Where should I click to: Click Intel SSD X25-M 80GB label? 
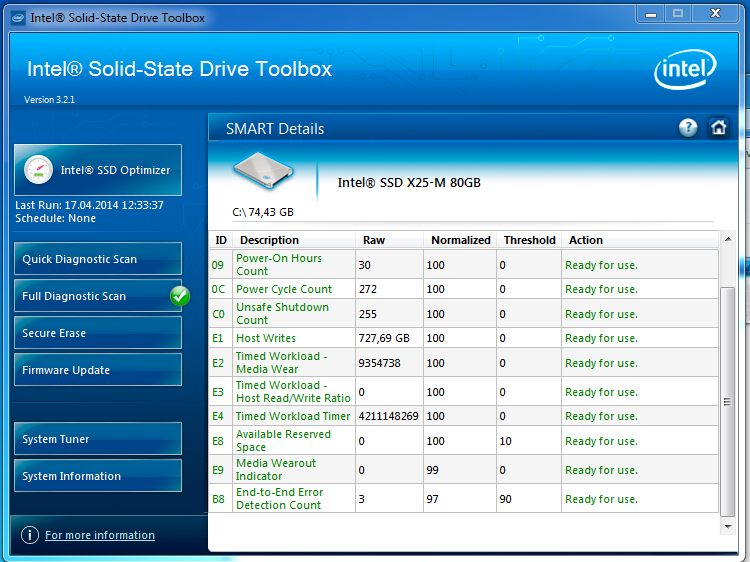(409, 182)
